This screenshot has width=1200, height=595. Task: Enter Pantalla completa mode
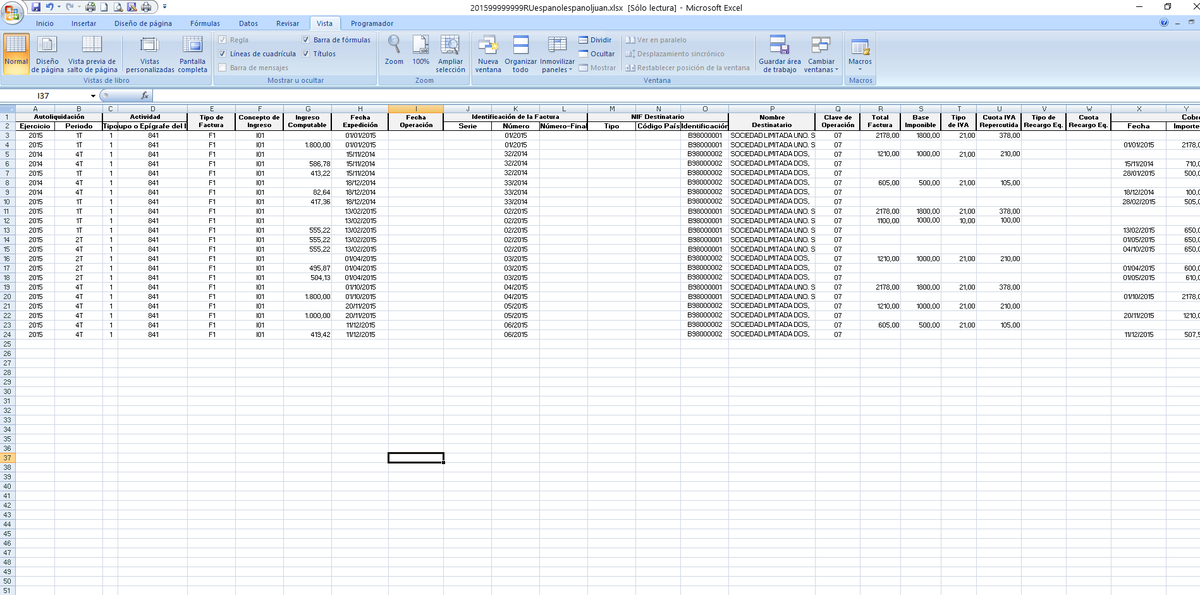pos(192,53)
